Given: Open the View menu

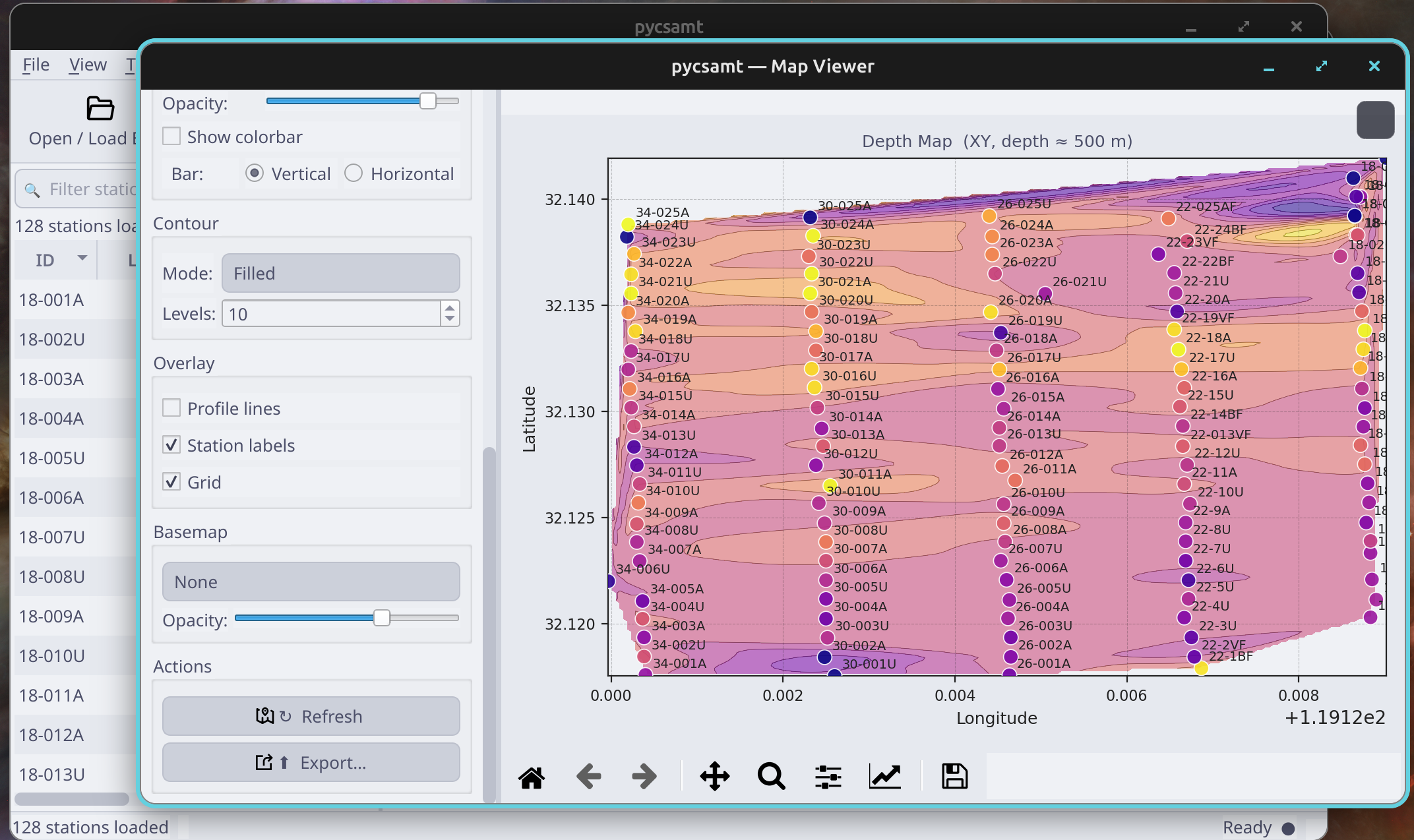Looking at the screenshot, I should (x=88, y=65).
